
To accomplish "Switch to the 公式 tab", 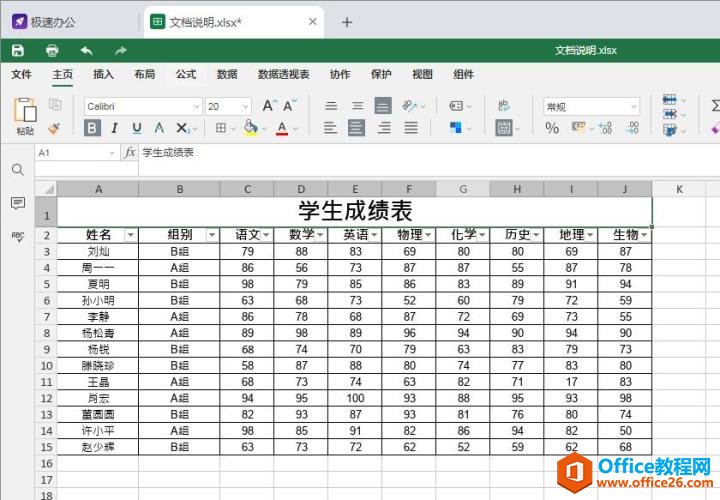I will point(186,74).
